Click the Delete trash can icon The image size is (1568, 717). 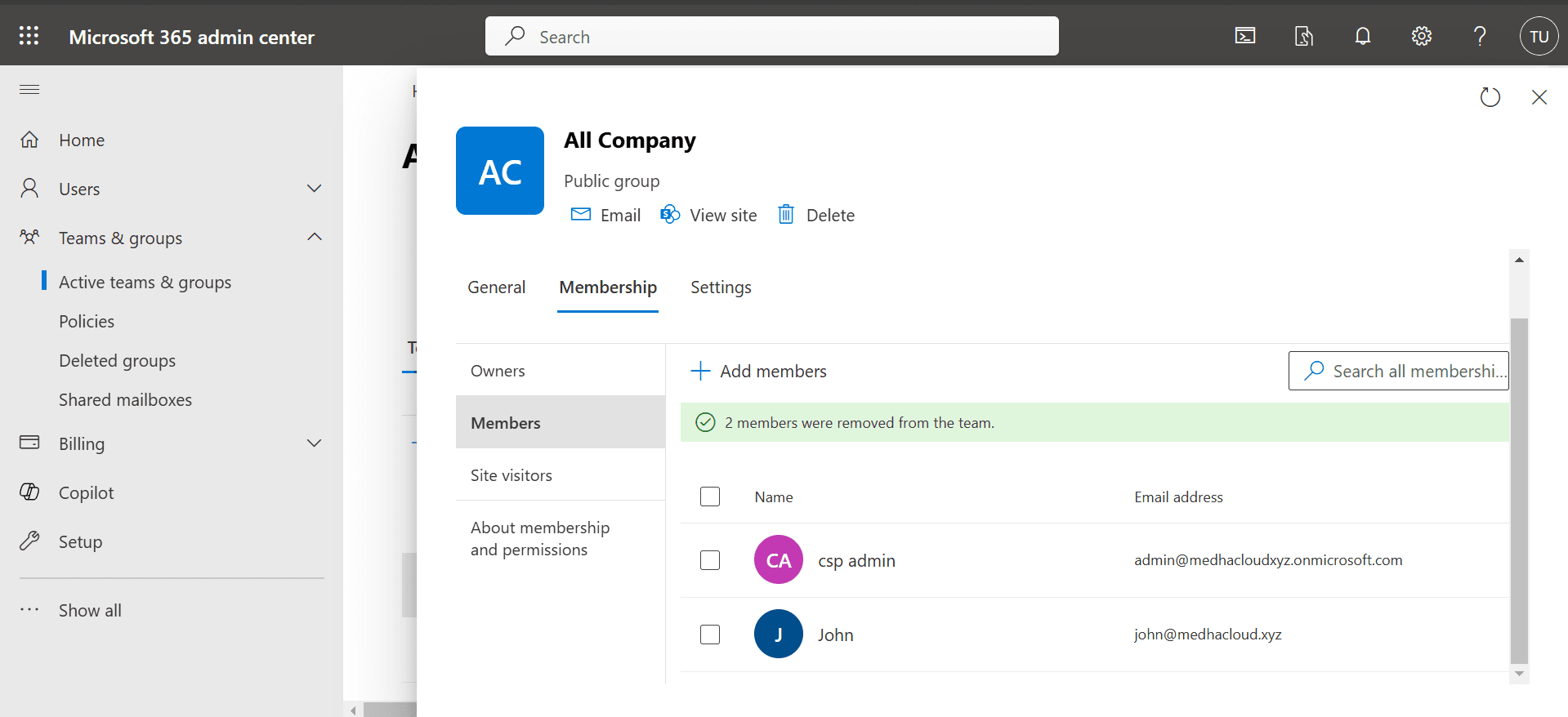click(x=786, y=215)
